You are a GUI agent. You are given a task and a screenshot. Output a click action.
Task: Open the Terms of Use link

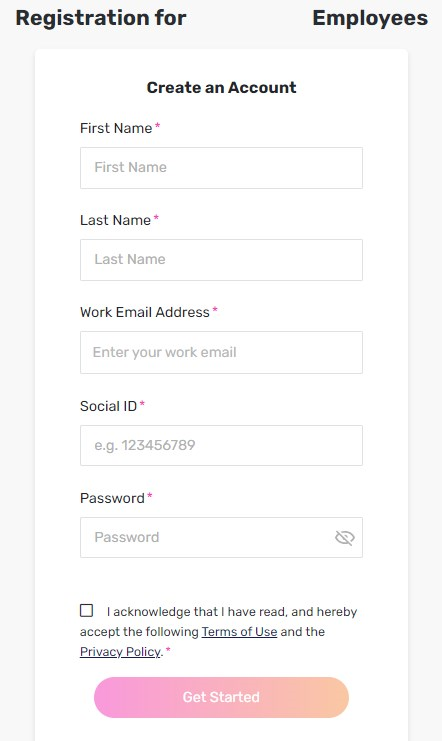tap(239, 632)
